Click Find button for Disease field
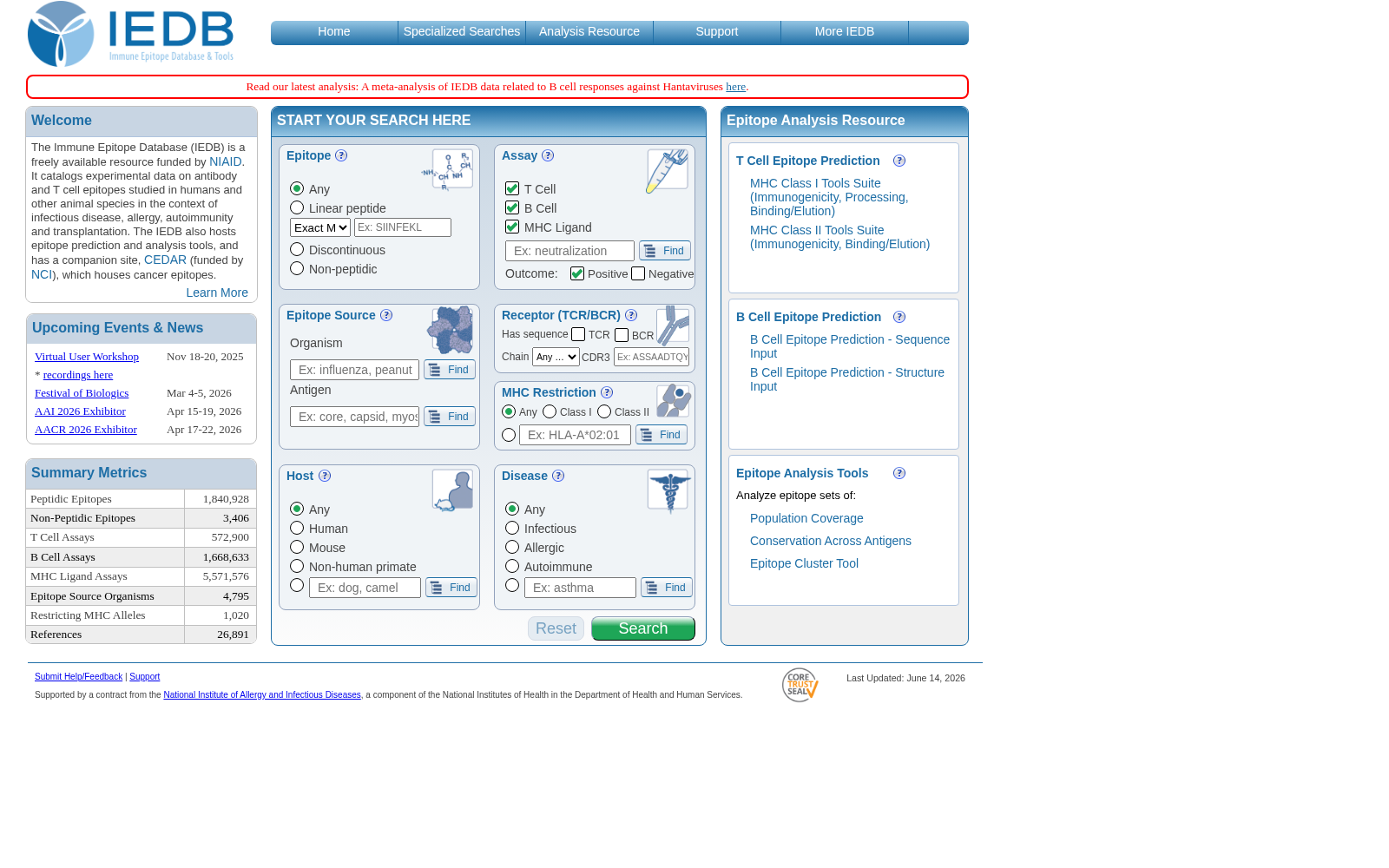 point(667,588)
